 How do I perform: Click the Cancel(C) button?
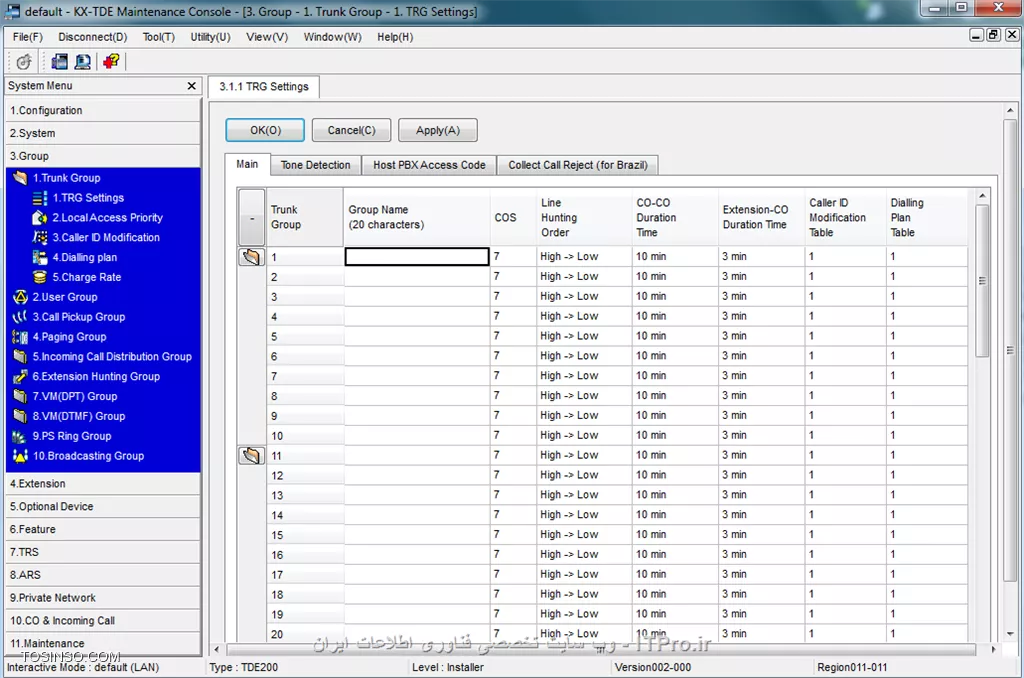(351, 130)
